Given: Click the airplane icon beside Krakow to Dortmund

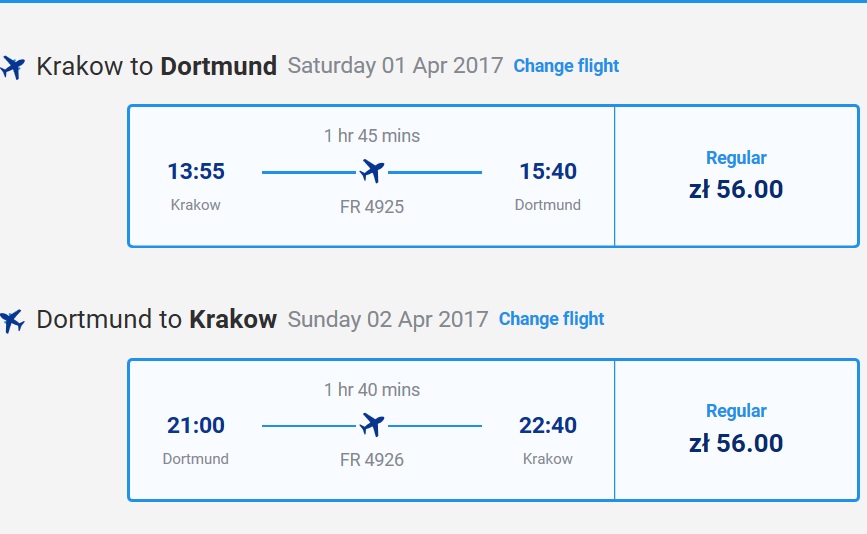Looking at the screenshot, I should point(12,67).
